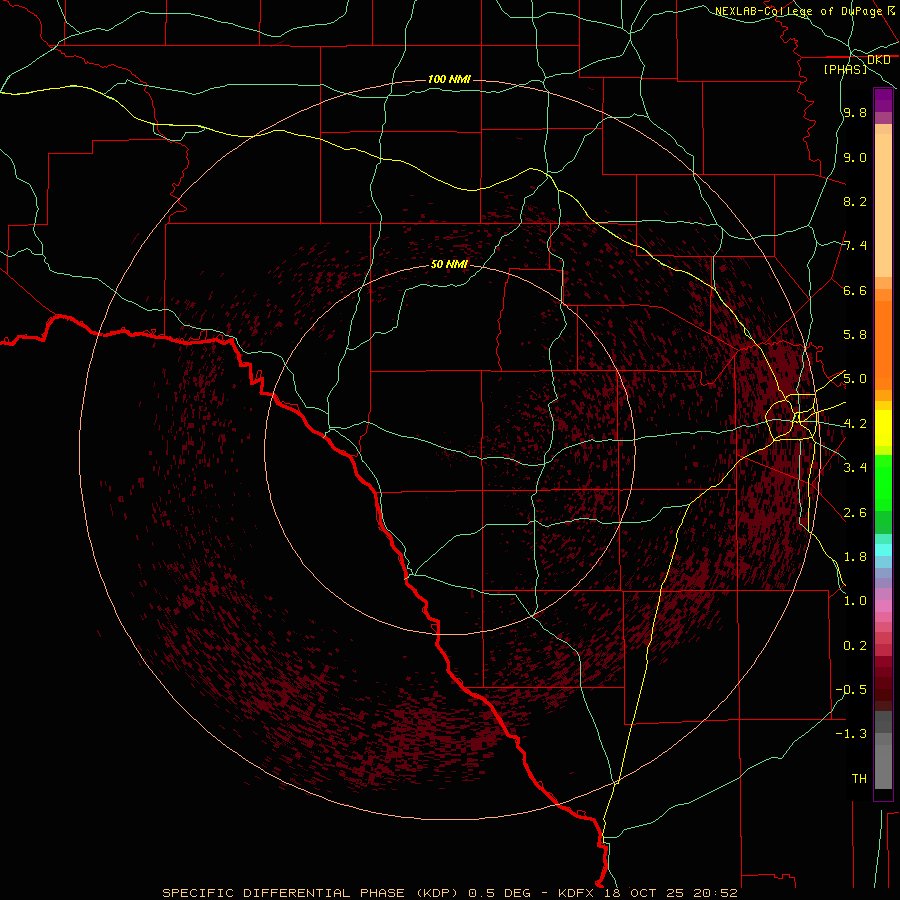900x900 pixels.
Task: Click the -0.5 value on the scale
Action: [x=851, y=689]
